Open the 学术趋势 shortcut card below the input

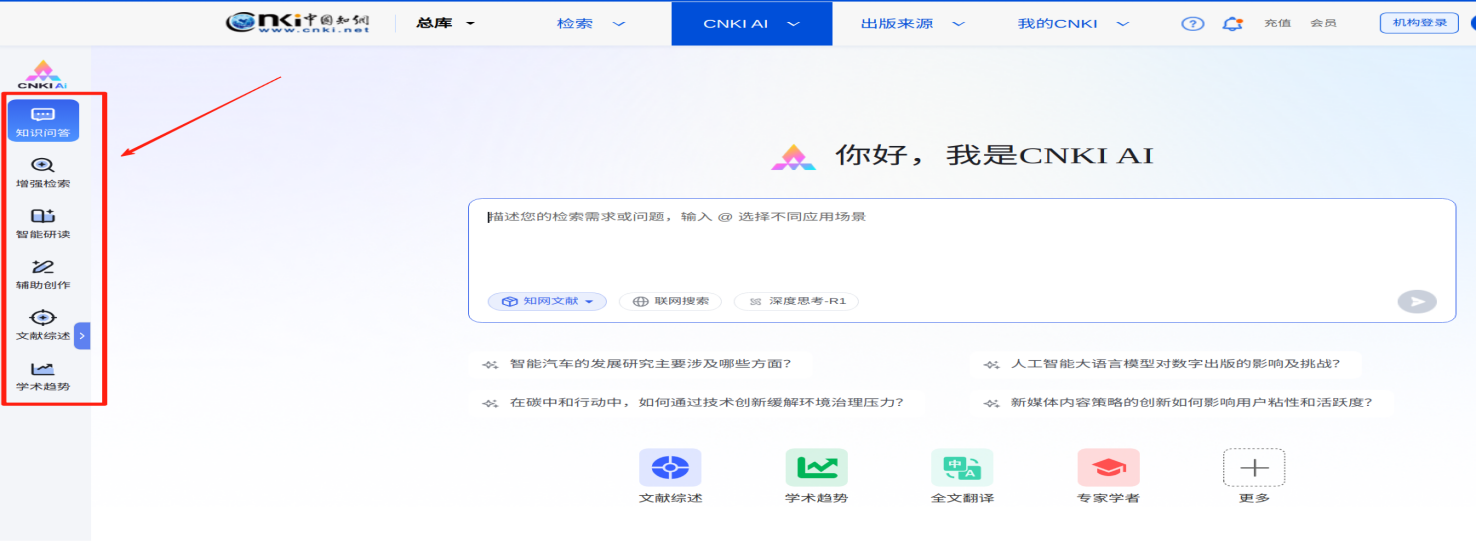pyautogui.click(x=816, y=477)
